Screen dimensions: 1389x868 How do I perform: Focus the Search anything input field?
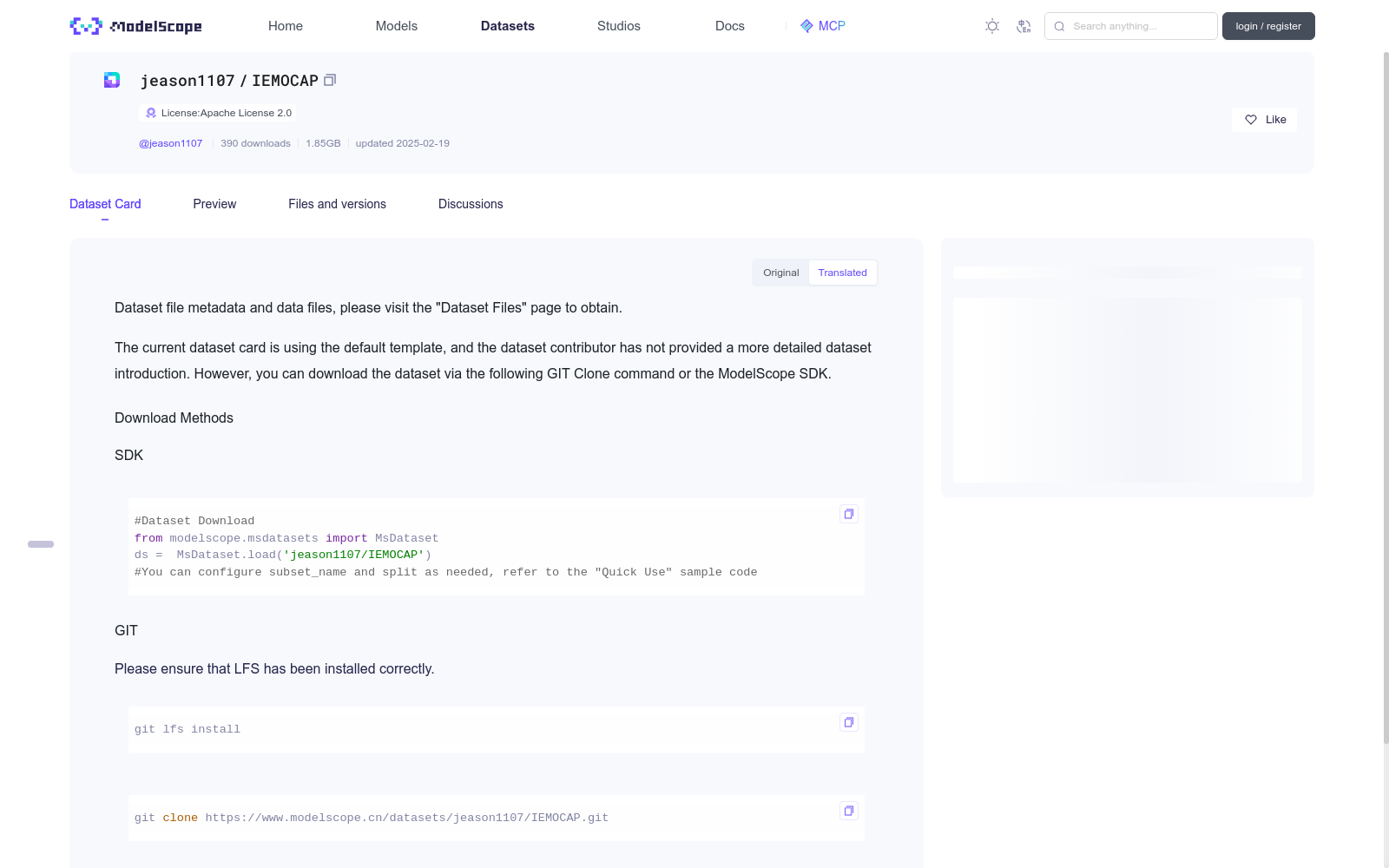(1131, 26)
